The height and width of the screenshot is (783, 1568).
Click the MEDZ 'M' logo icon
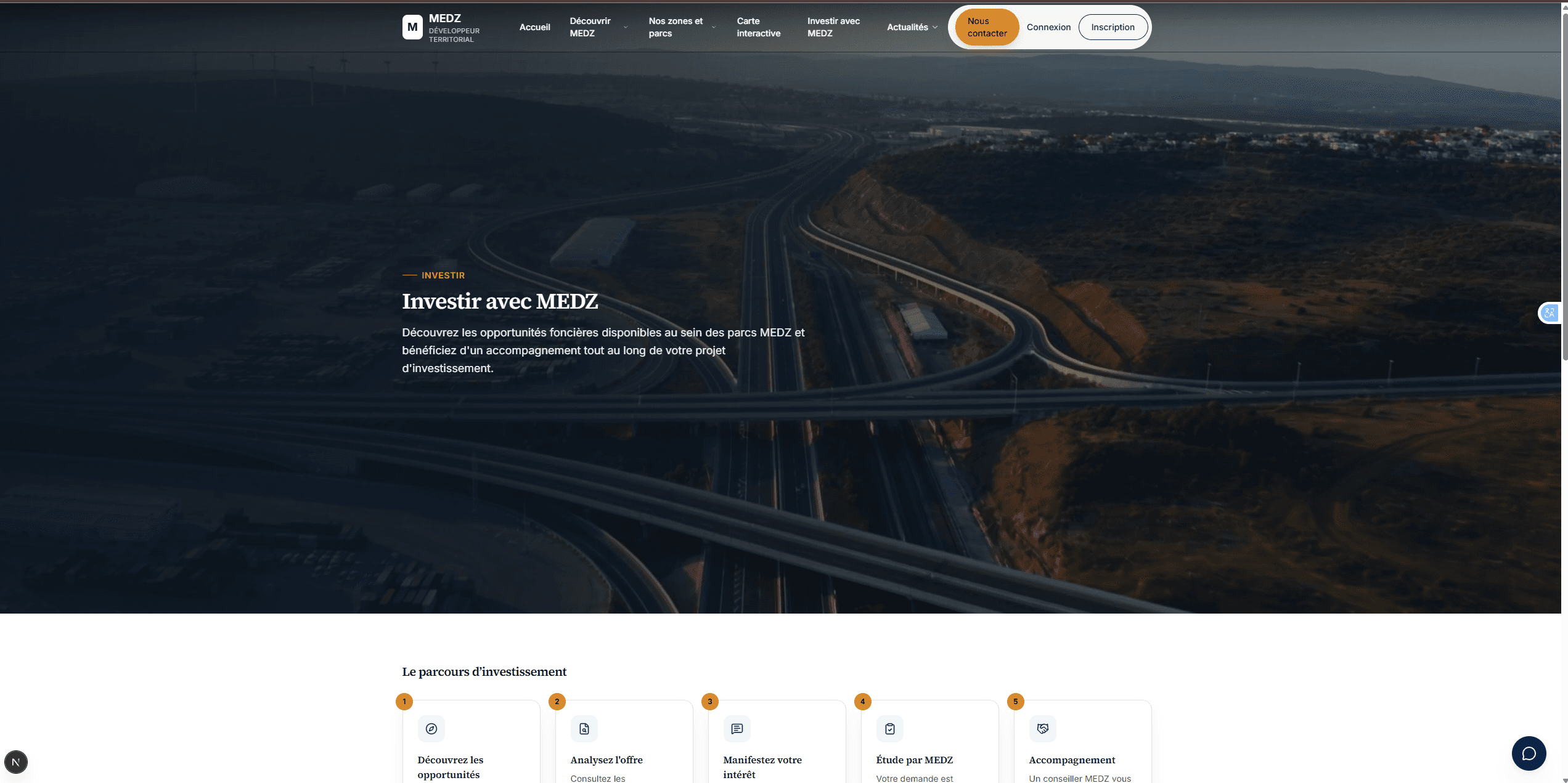click(x=412, y=27)
